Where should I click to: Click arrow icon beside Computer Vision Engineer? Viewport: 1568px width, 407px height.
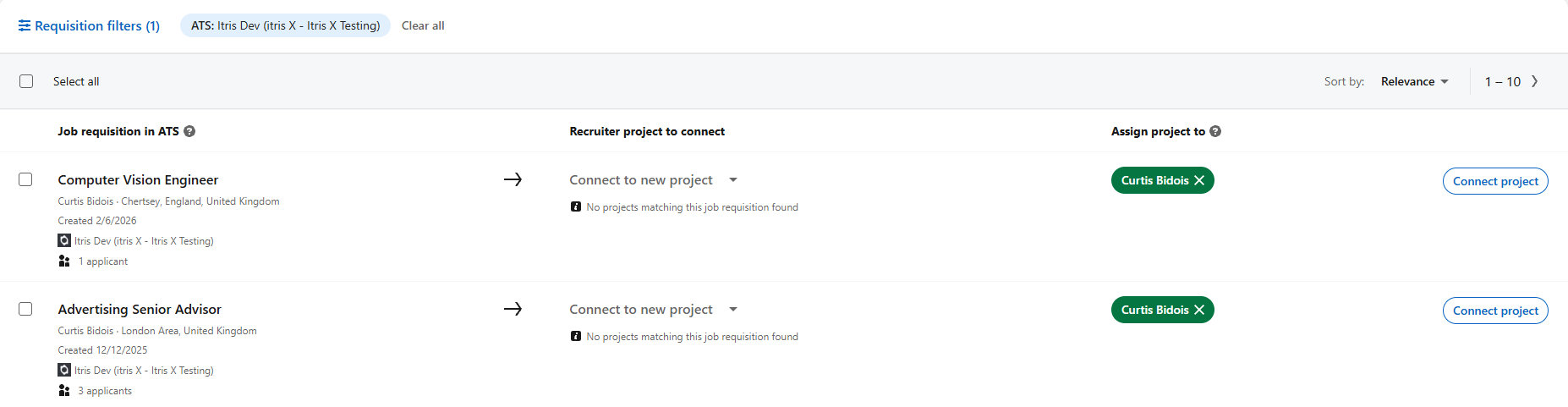pyautogui.click(x=513, y=179)
